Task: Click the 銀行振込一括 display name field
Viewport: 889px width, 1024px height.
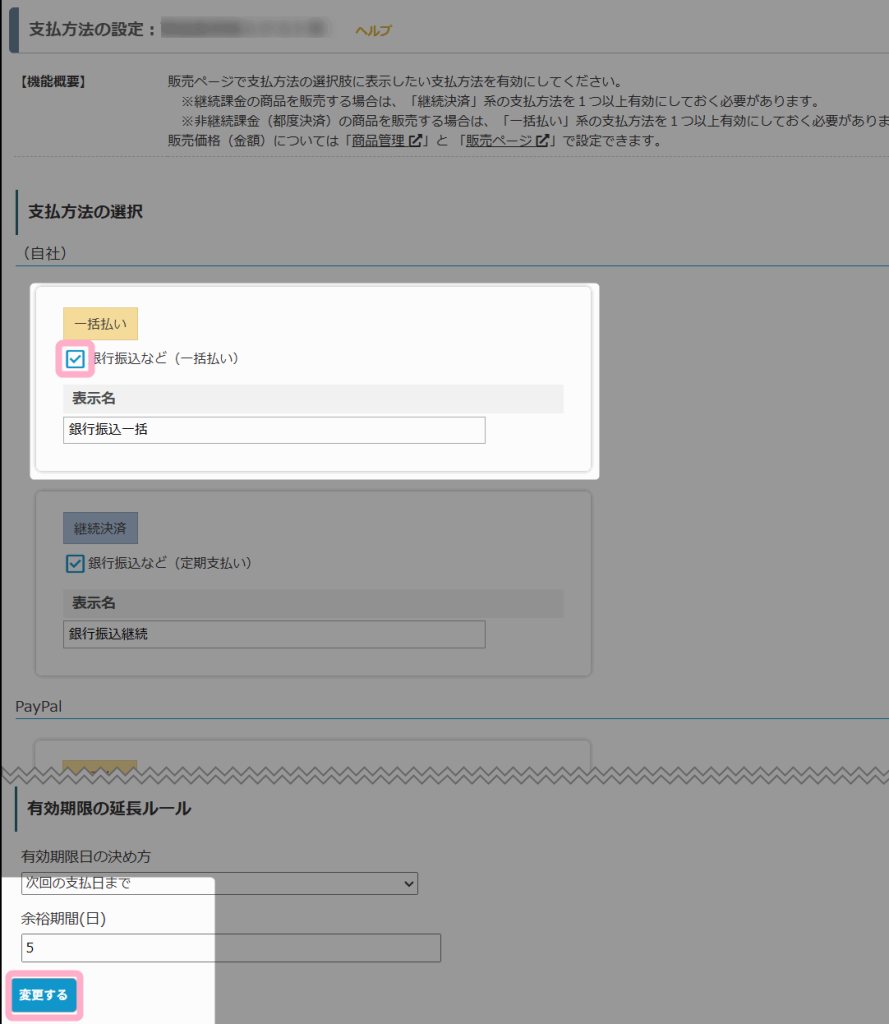Action: pos(273,430)
